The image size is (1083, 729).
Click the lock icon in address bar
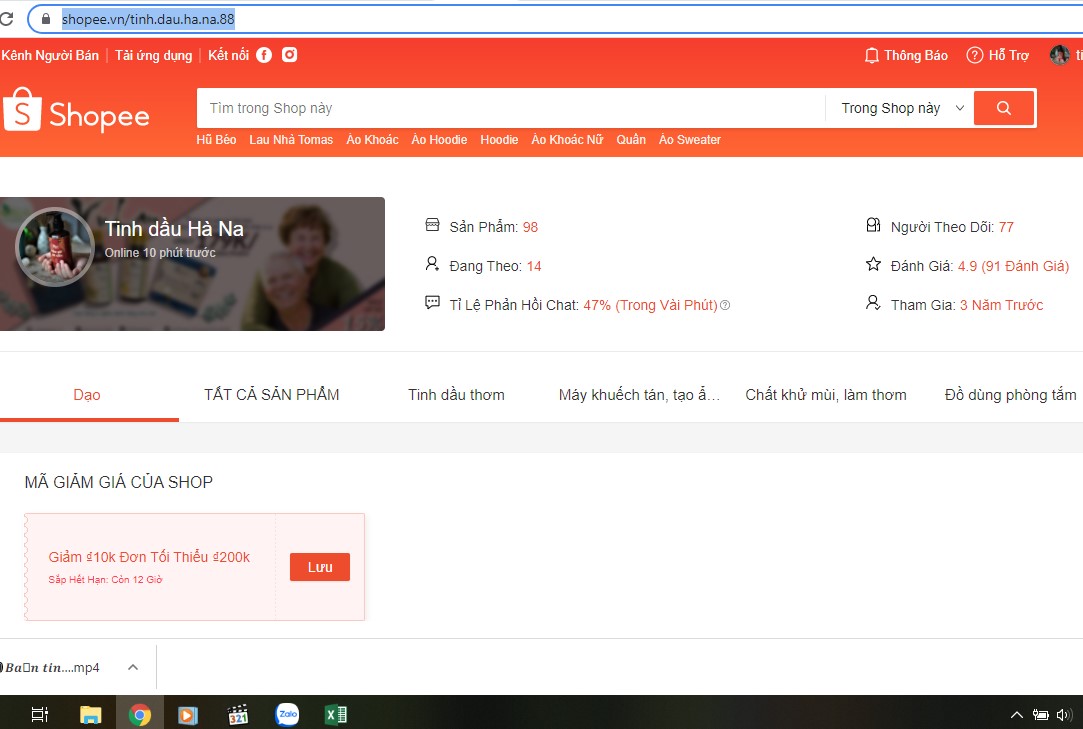pyautogui.click(x=46, y=19)
